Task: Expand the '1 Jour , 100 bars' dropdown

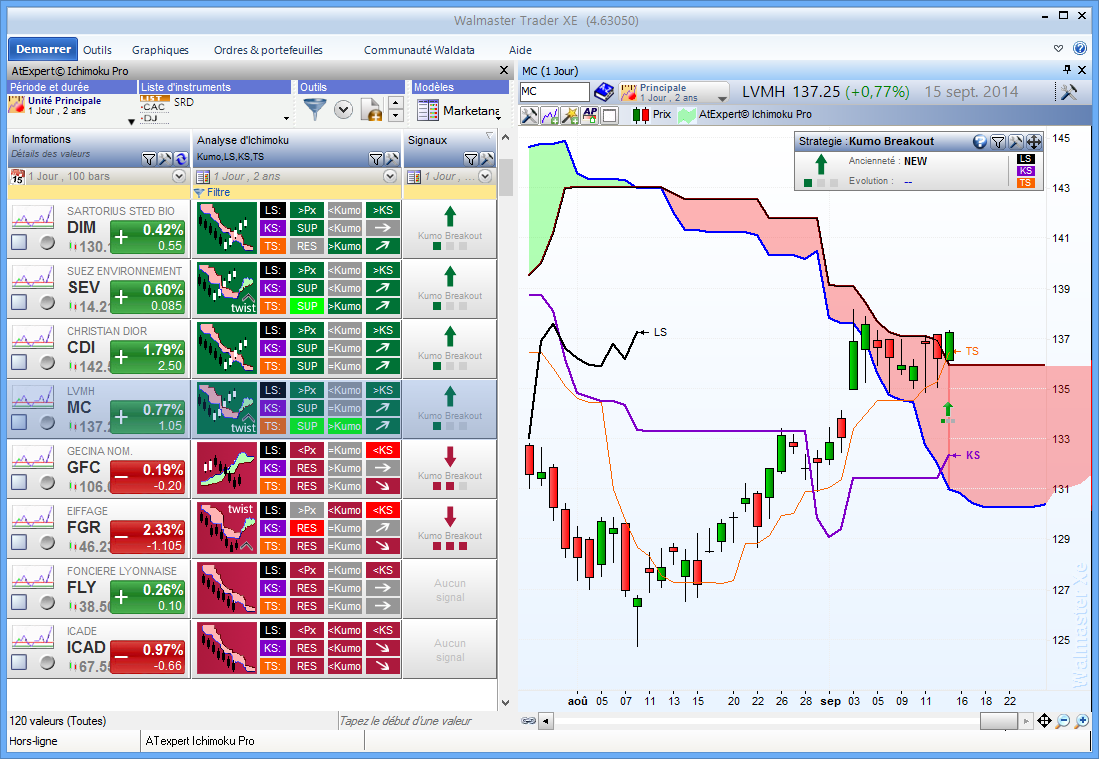Action: point(179,176)
